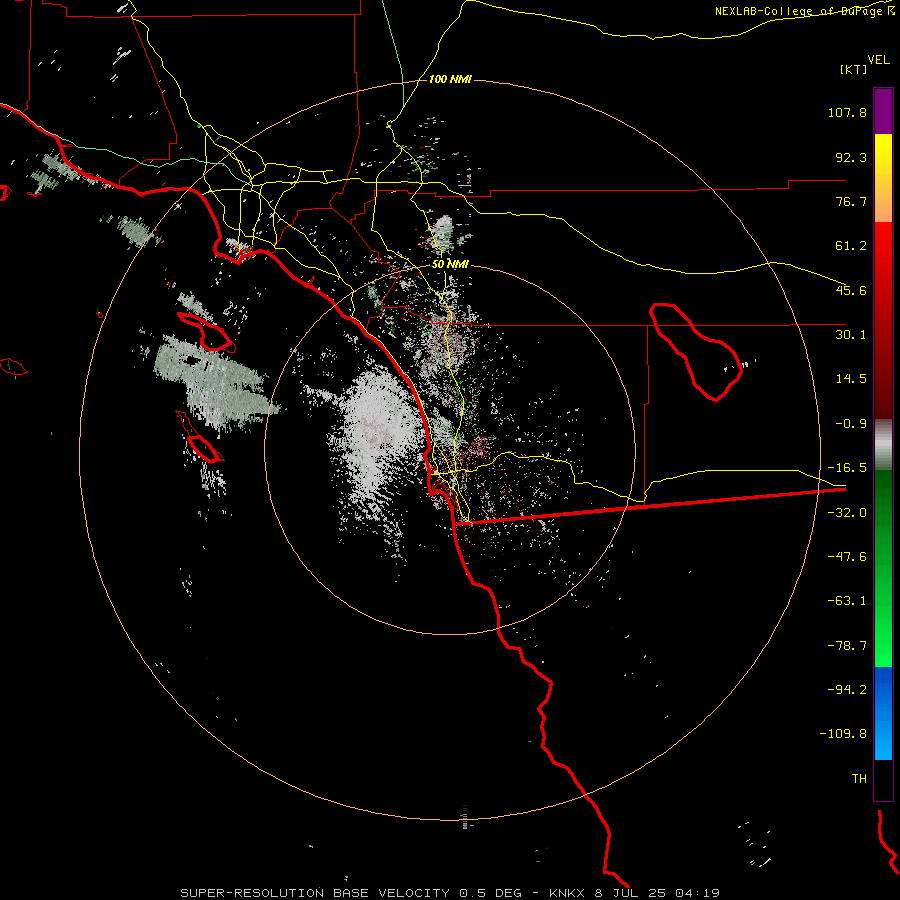Click the 50 NMI range ring label
The width and height of the screenshot is (900, 900).
pos(450,264)
